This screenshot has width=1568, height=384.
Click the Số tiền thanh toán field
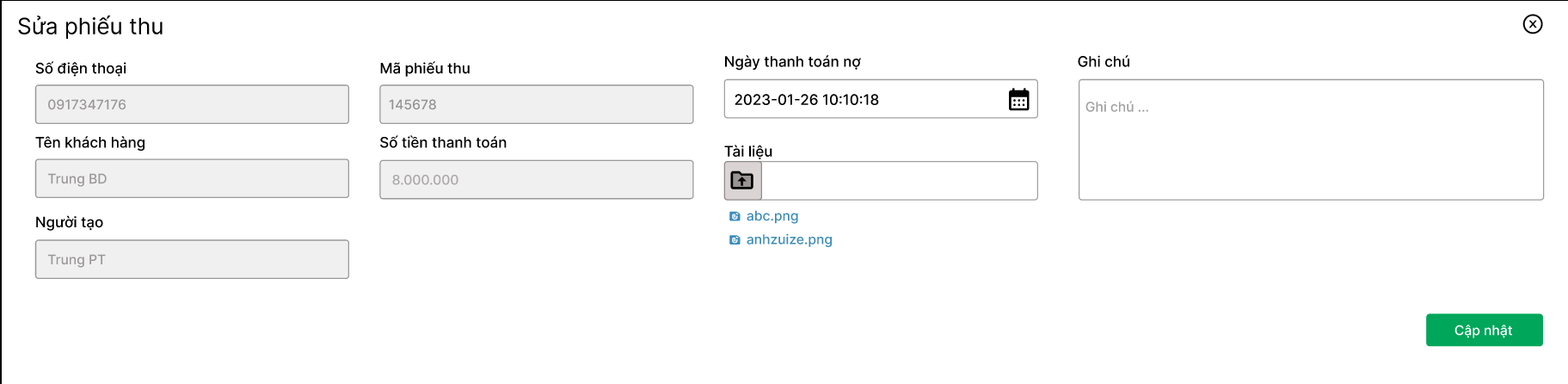click(x=536, y=179)
